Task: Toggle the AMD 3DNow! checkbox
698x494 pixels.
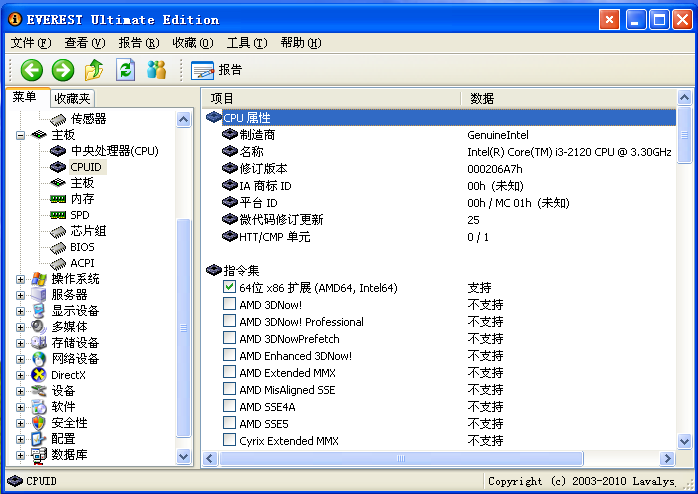Action: pyautogui.click(x=229, y=304)
